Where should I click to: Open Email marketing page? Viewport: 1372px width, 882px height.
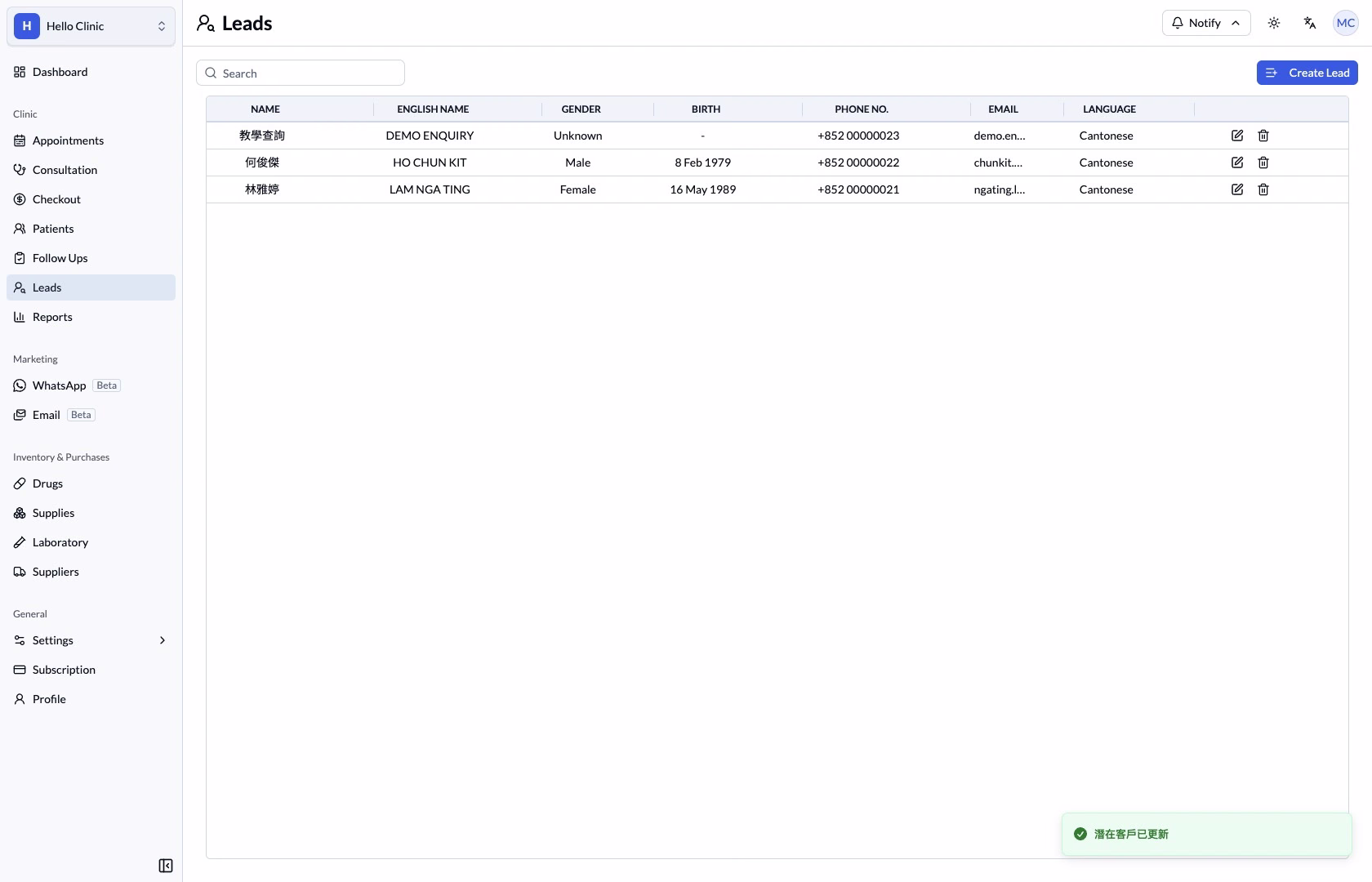[91, 415]
